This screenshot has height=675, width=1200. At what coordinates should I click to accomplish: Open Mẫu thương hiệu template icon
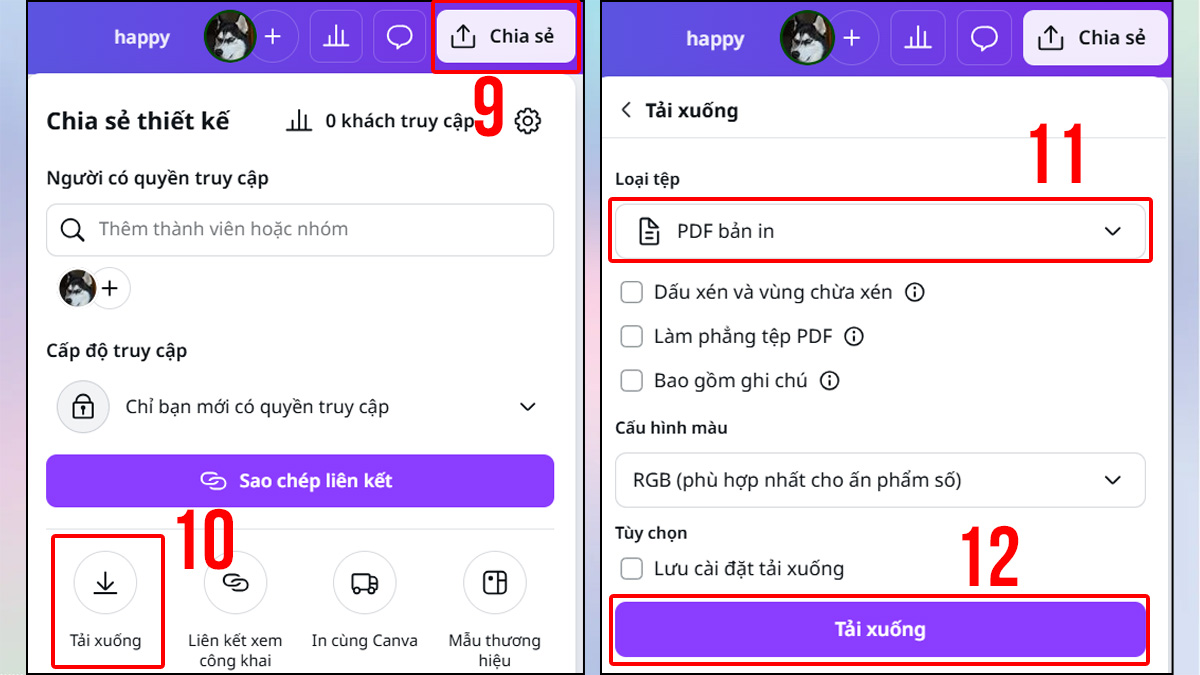[495, 583]
